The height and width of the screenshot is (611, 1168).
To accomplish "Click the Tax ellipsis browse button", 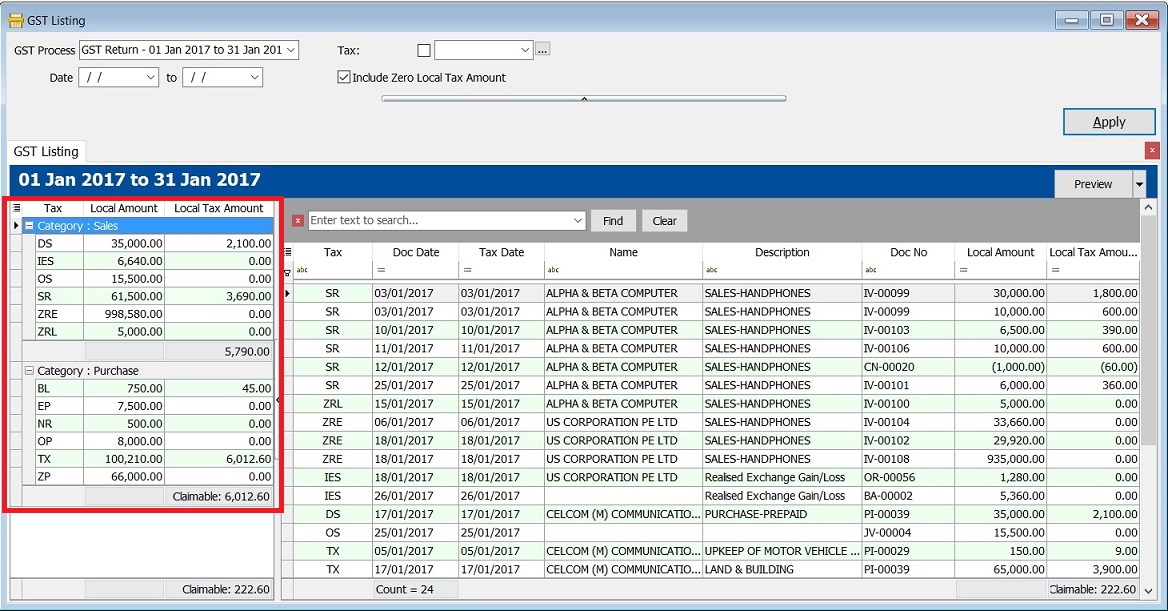I will [543, 50].
